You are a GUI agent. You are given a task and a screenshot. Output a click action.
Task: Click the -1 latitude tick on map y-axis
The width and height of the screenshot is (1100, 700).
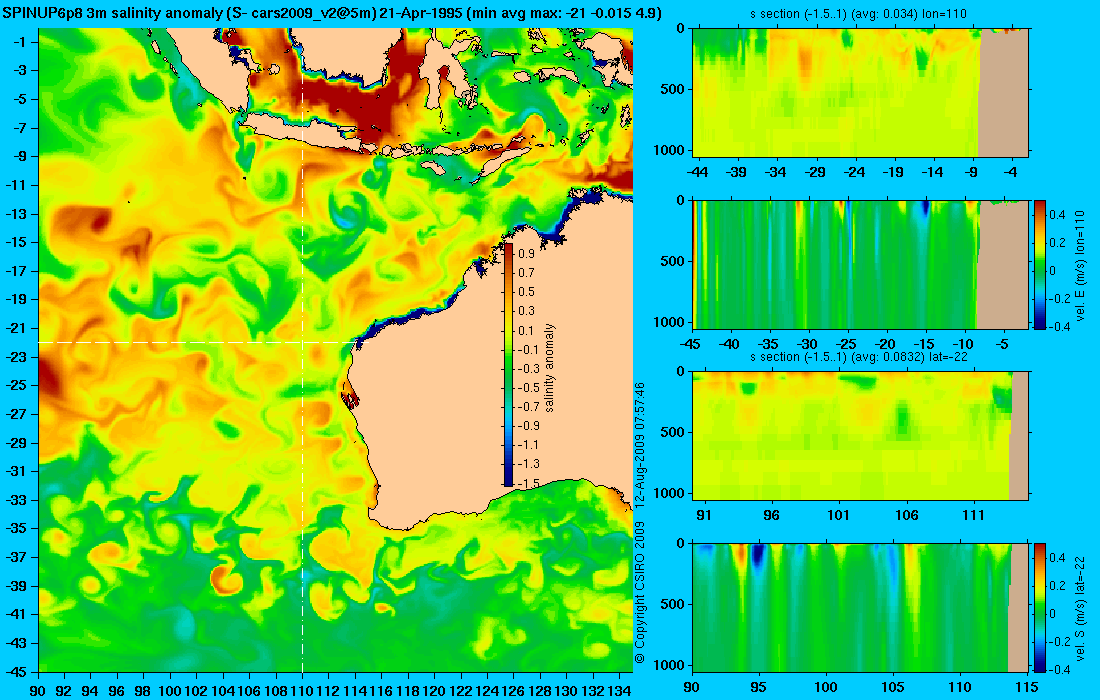pos(20,42)
